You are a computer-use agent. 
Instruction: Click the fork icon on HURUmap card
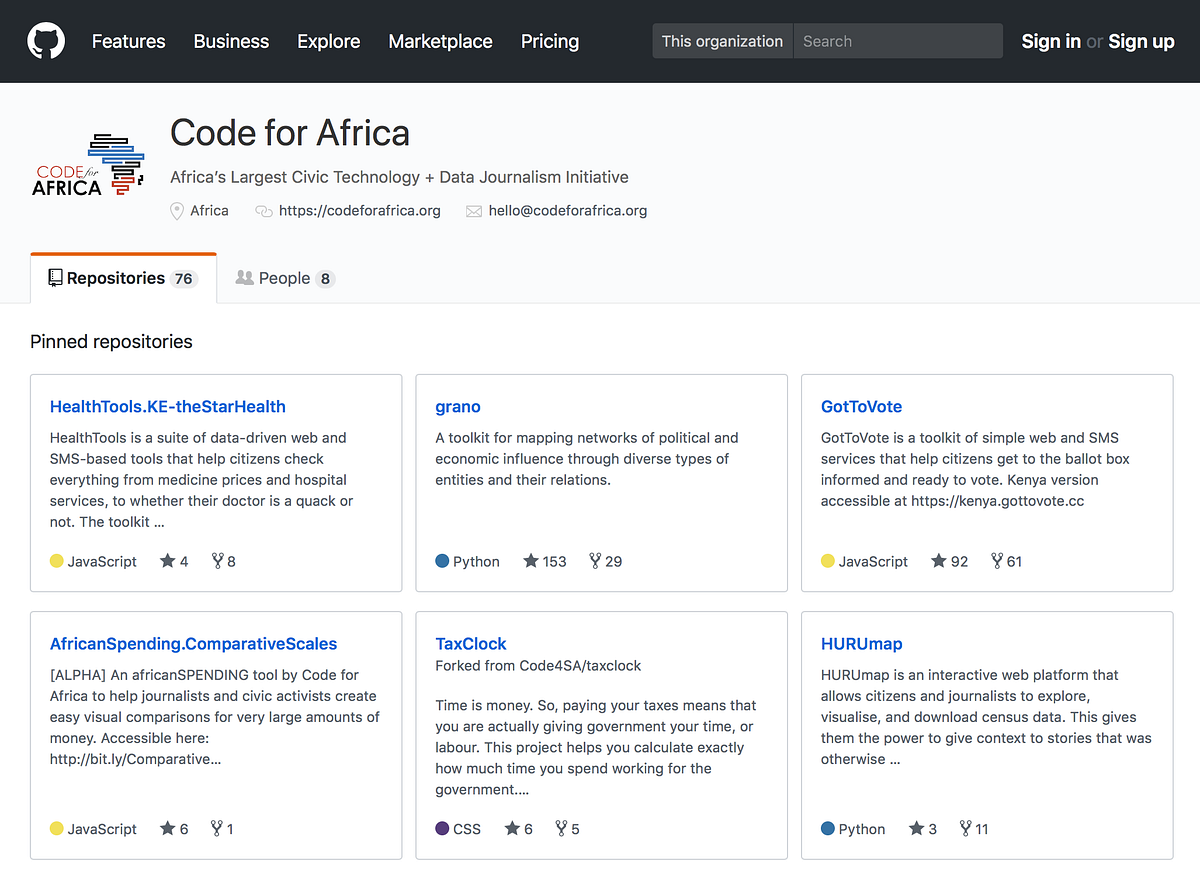[965, 828]
